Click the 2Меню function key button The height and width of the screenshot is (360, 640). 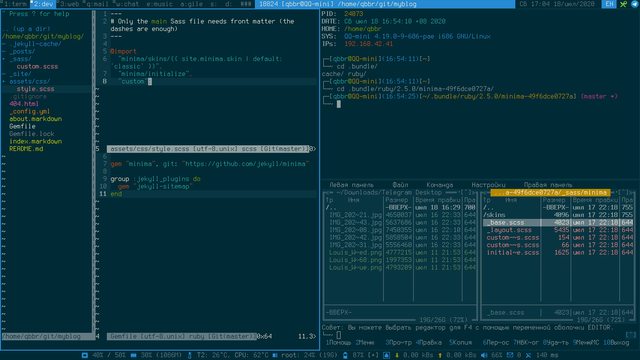point(364,342)
